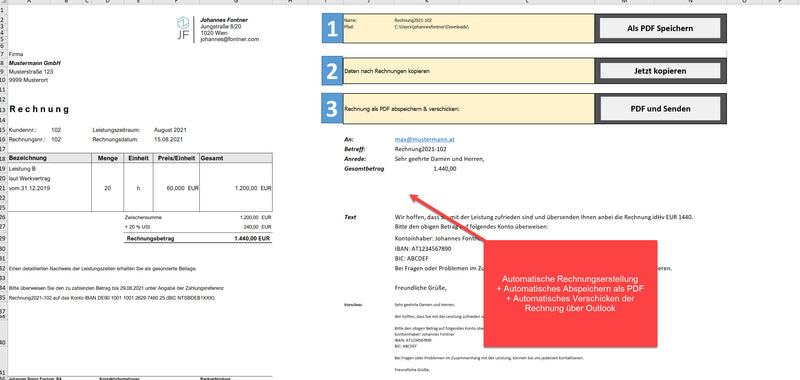Select the 'Leistungszeitraum:' label cell
This screenshot has width=800, height=380.
click(x=116, y=130)
